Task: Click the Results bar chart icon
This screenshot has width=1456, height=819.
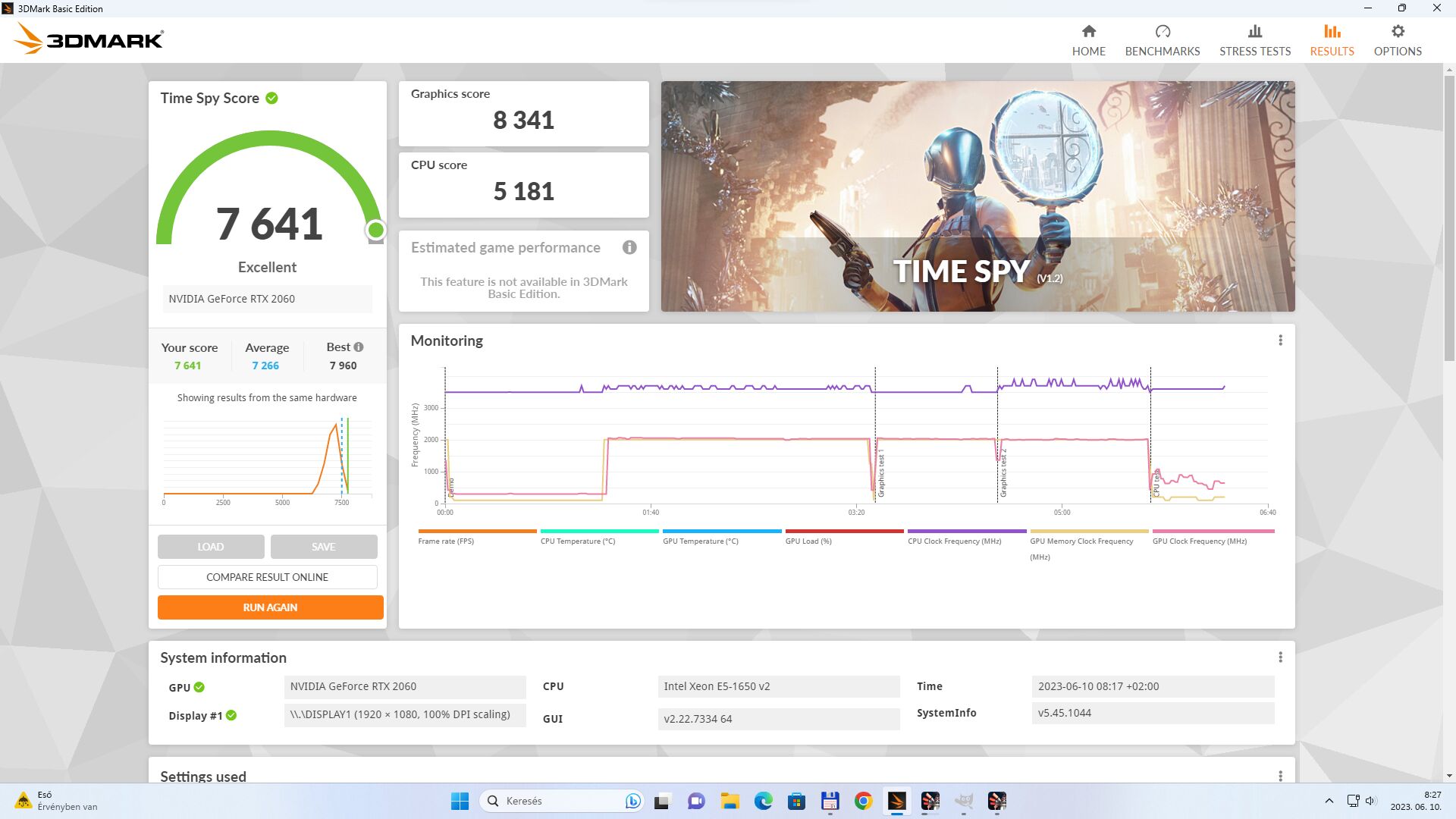Action: [1332, 32]
